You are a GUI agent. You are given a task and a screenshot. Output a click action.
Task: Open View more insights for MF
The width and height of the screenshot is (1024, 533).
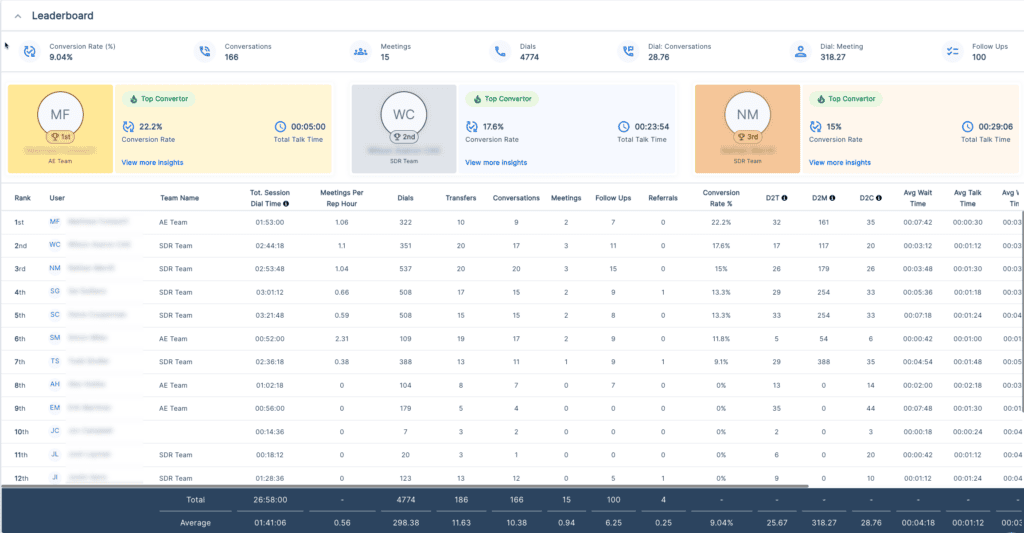point(152,163)
